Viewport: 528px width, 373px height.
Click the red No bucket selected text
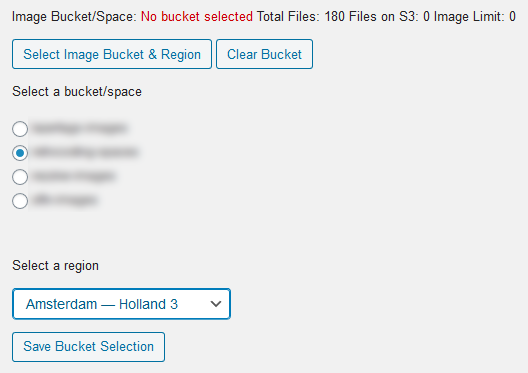[x=197, y=16]
